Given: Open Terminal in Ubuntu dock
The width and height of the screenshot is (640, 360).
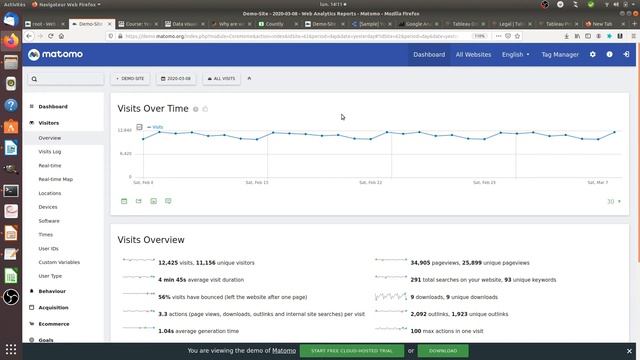Looking at the screenshot, I should point(11,191).
